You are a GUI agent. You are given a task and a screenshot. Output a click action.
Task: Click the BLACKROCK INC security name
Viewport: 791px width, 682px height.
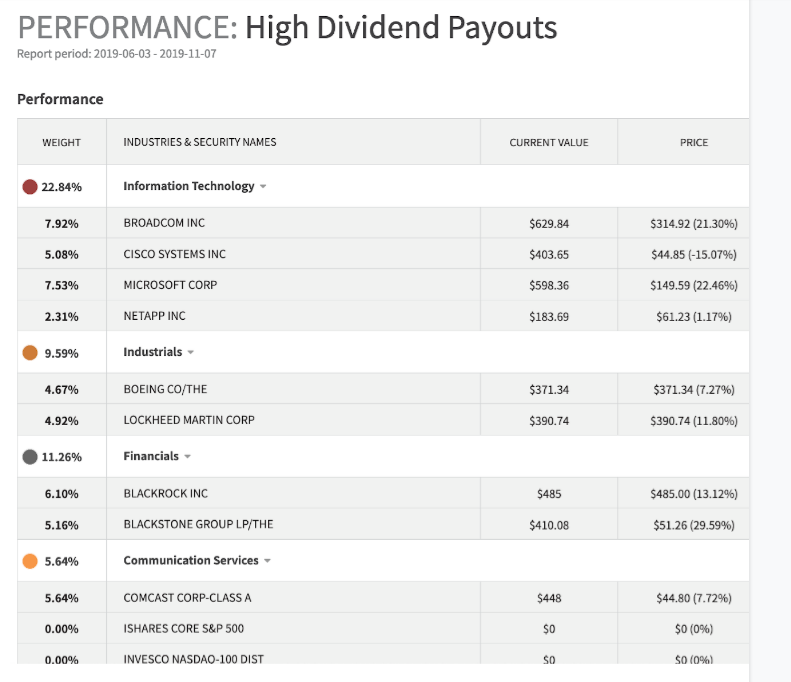click(165, 494)
